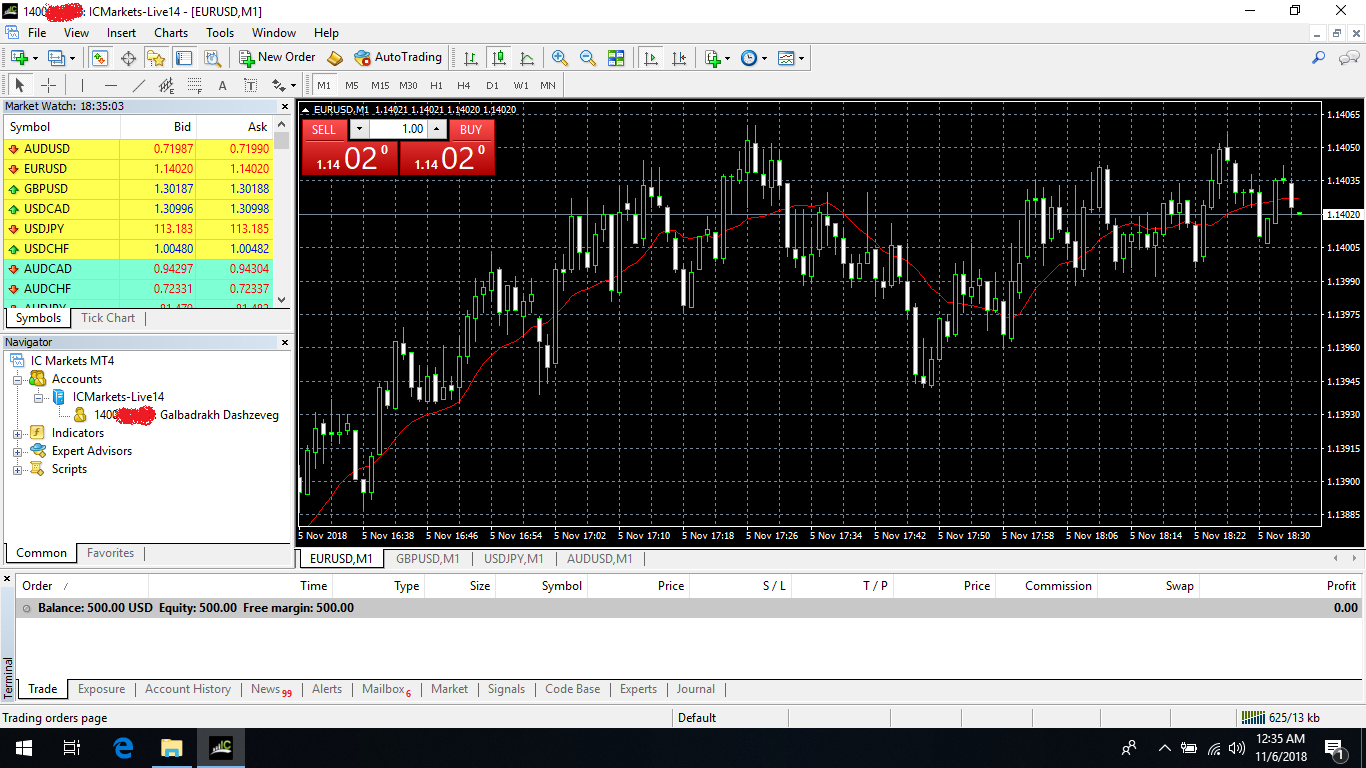Image resolution: width=1366 pixels, height=768 pixels.
Task: Open the Periodicity clock dropdown
Action: [x=754, y=58]
